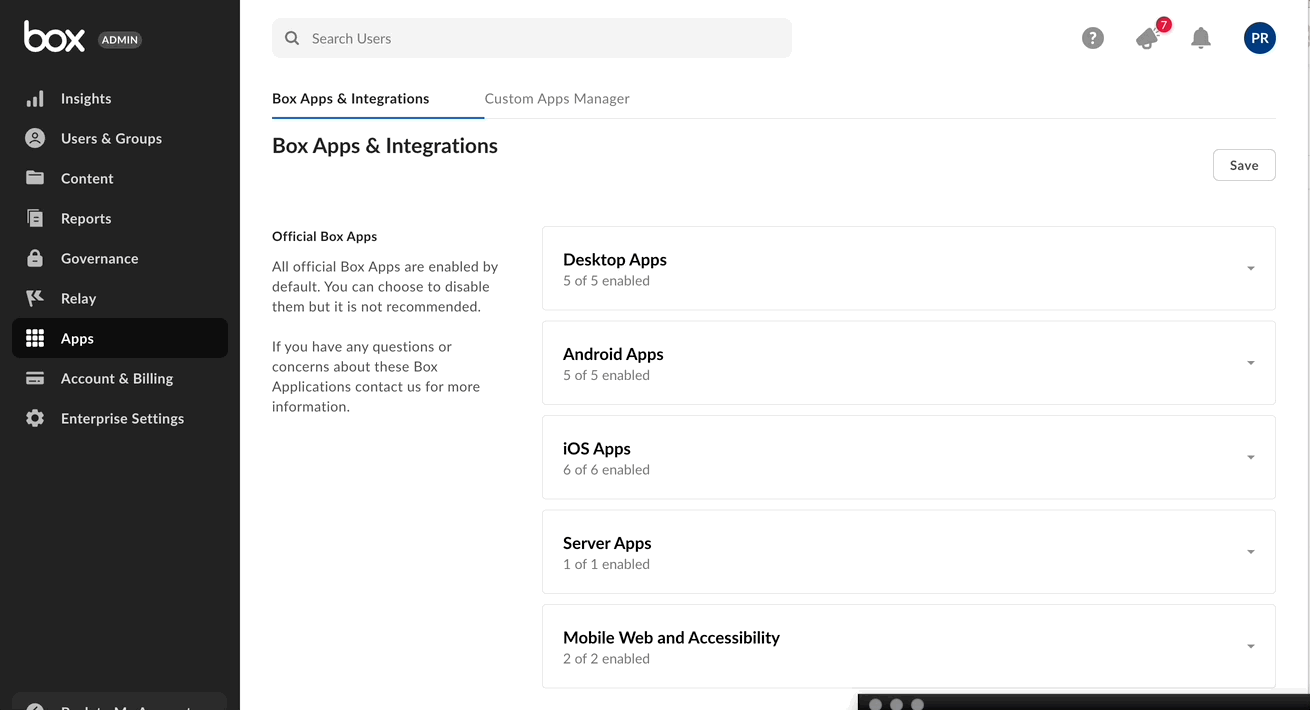1310x710 pixels.
Task: Click the Governance lock icon
Action: [x=35, y=258]
